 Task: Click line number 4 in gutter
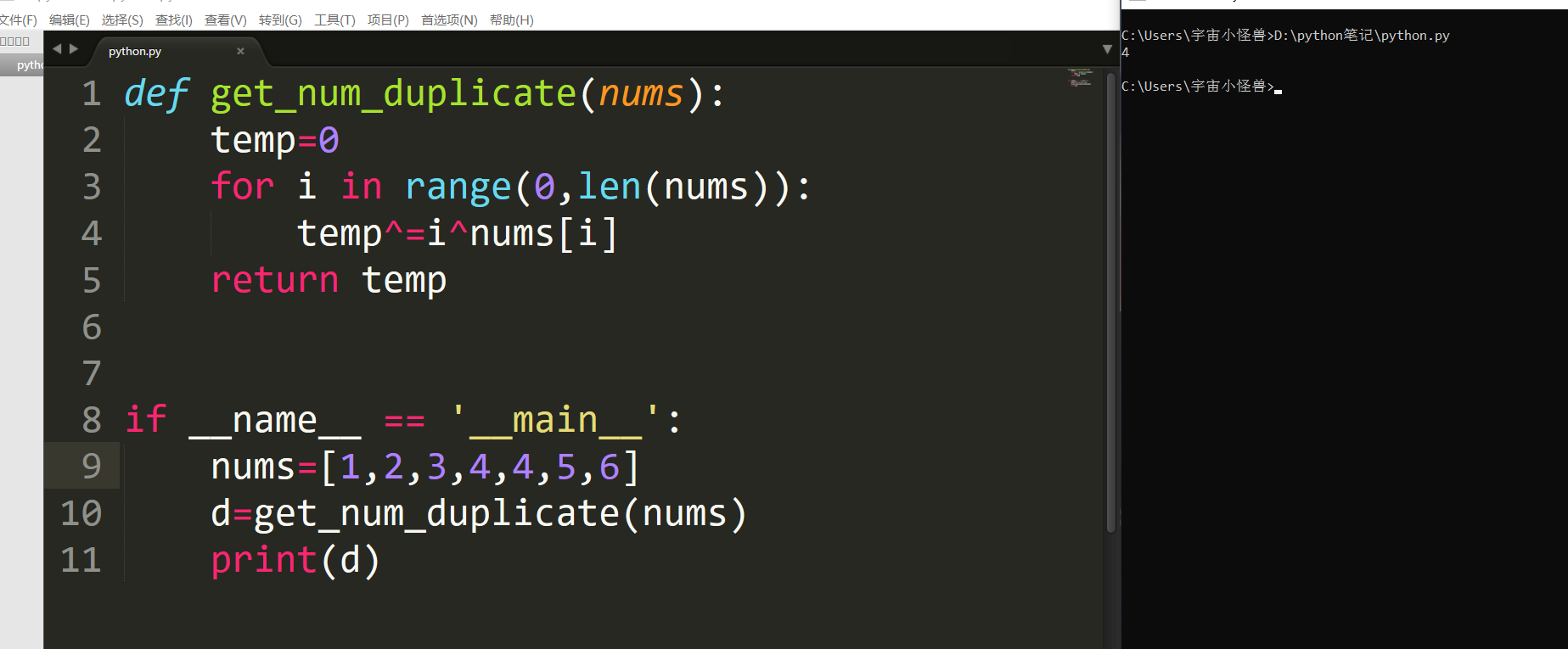coord(92,233)
